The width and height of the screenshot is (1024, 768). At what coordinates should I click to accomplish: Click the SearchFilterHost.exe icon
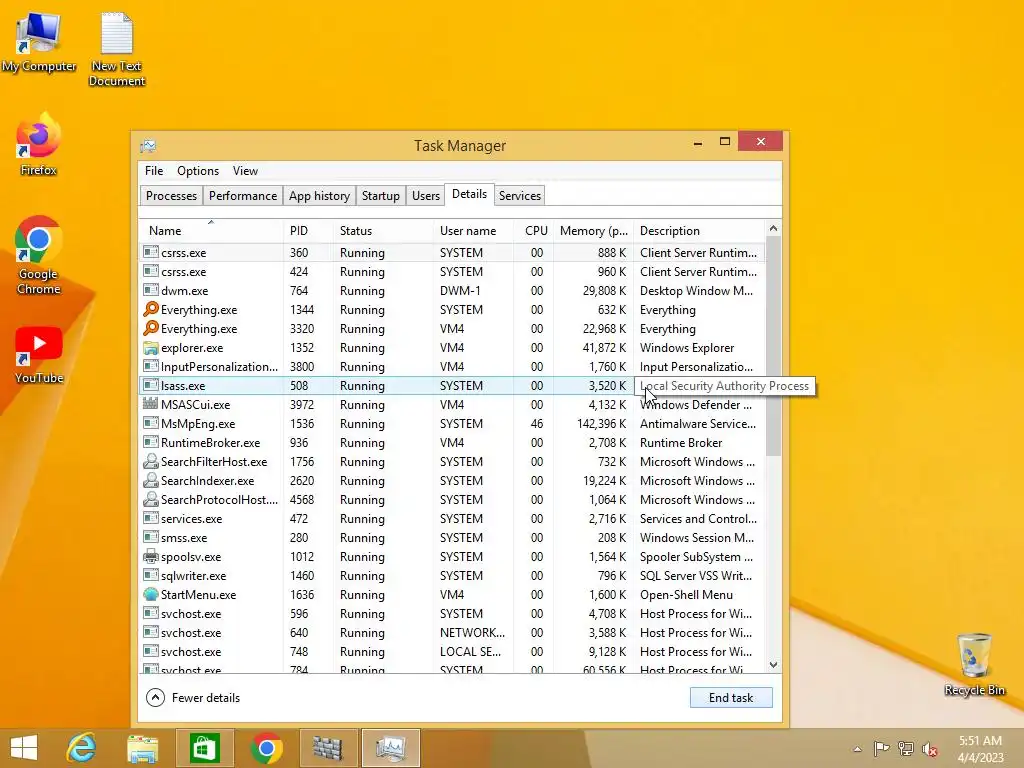click(x=151, y=461)
